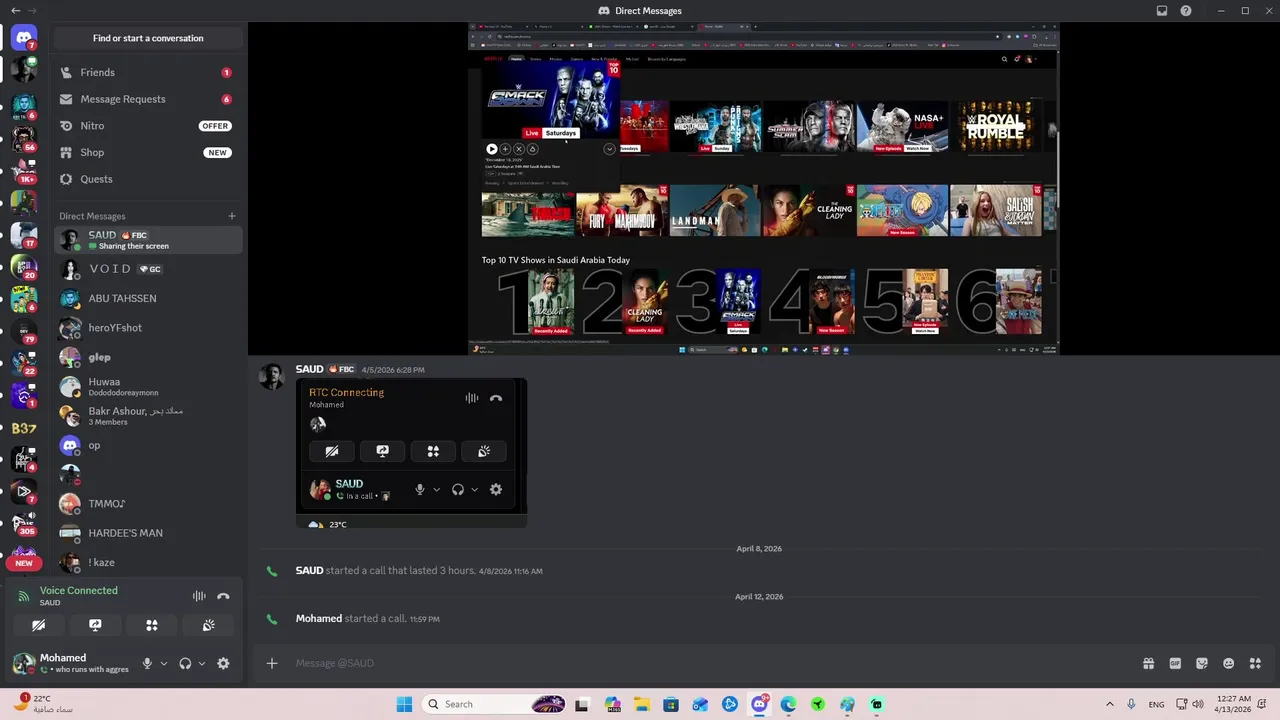Viewport: 1280px width, 720px height.
Task: Open the HARDEE'S MAN direct message
Action: [148, 533]
